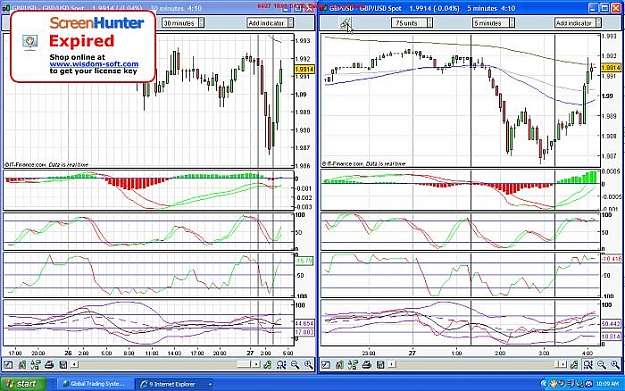Click the third icon in left chart bottom toolbar
Viewport: 625px width, 391px height.
point(35,364)
